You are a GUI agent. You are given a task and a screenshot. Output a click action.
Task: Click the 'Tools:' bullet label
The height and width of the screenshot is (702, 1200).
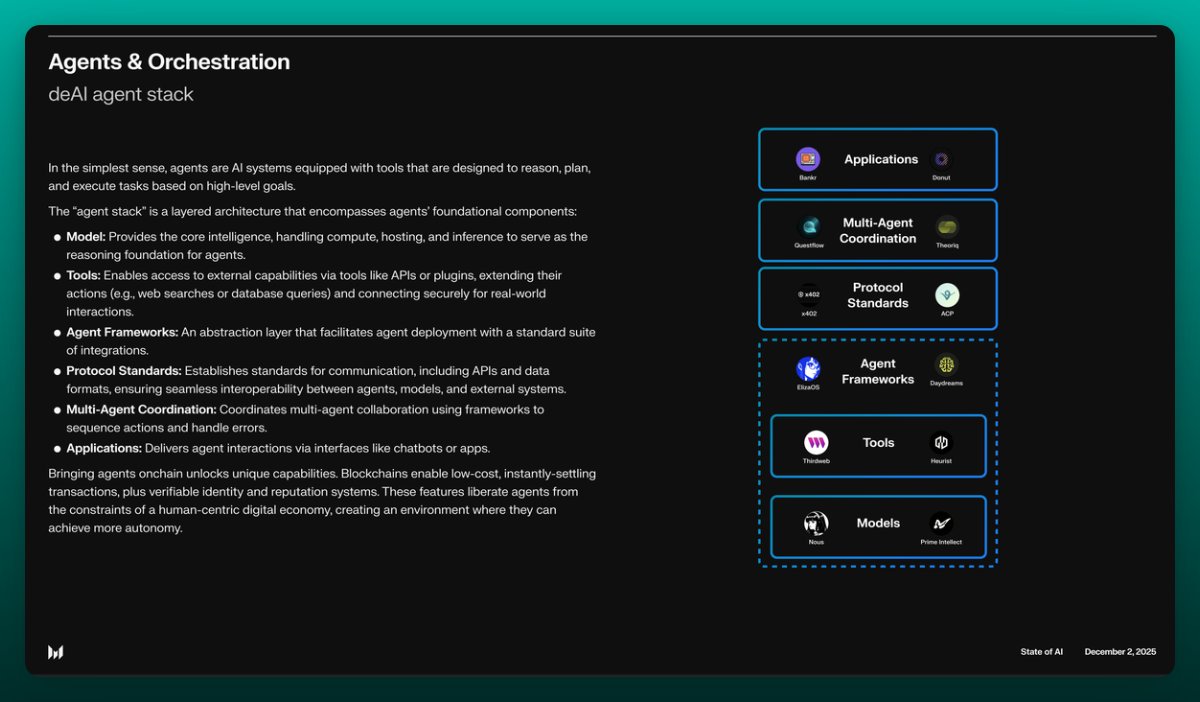point(84,275)
